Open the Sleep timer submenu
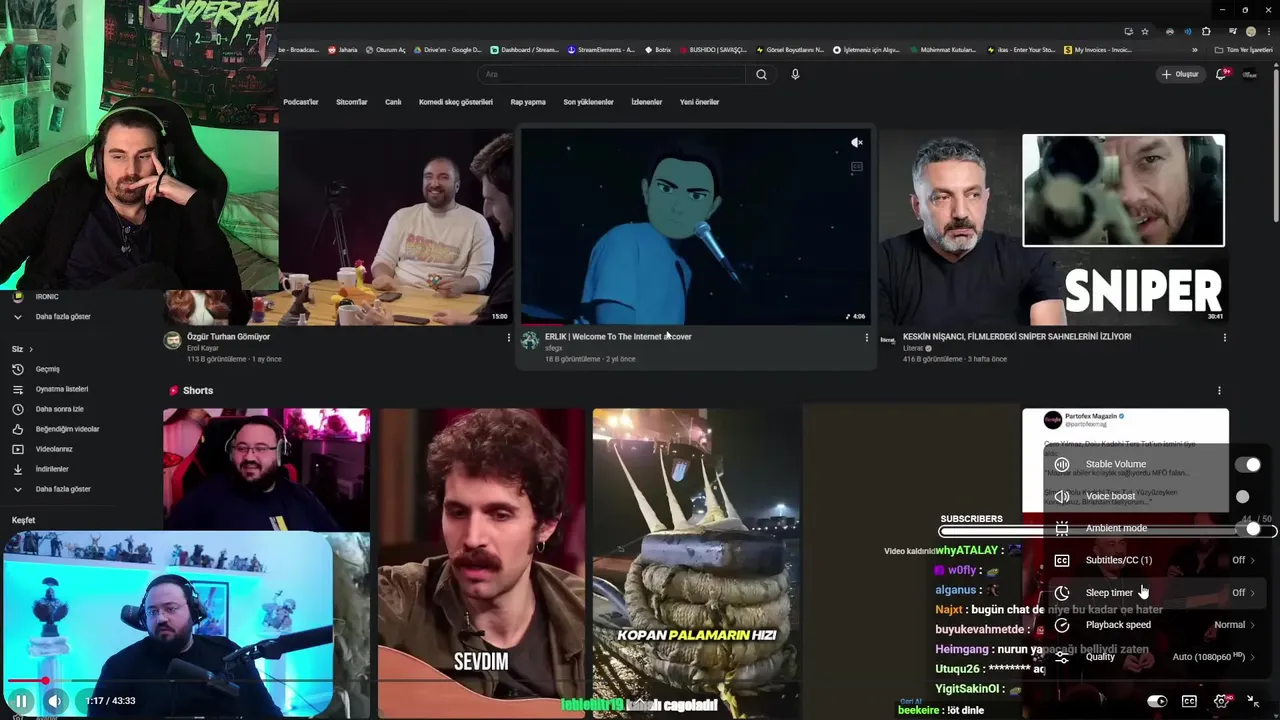The width and height of the screenshot is (1280, 720). click(1156, 592)
